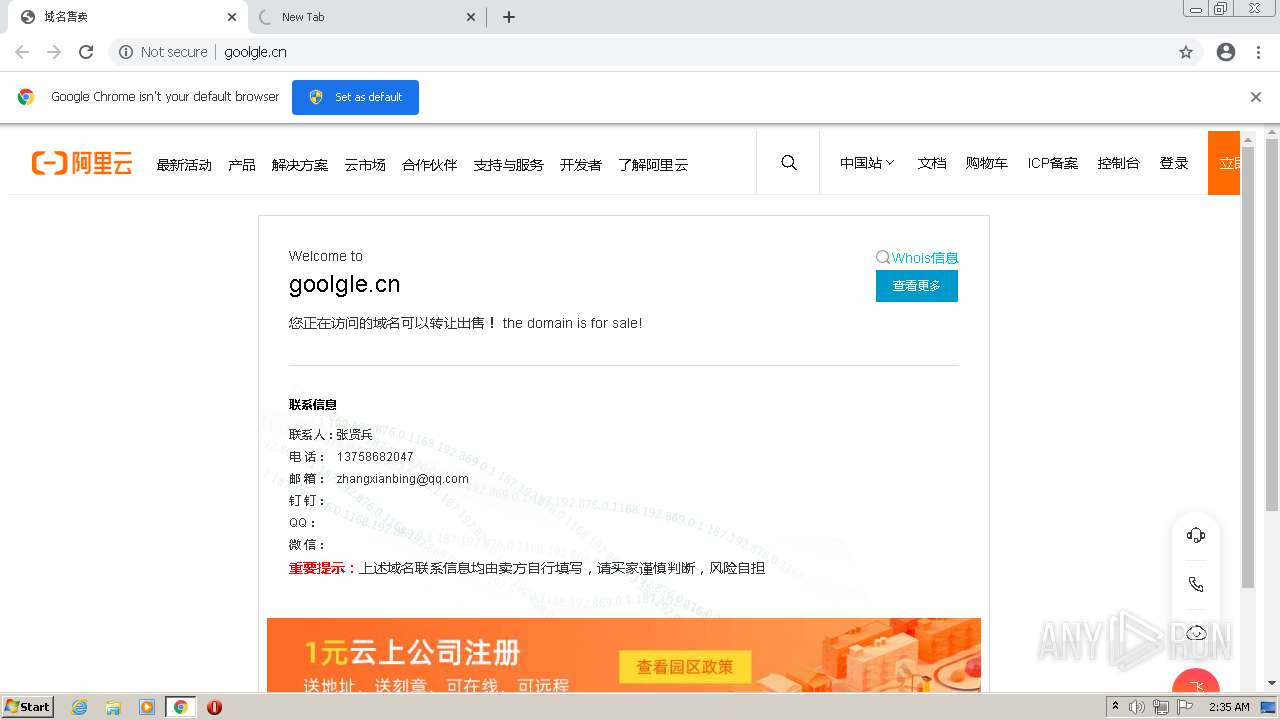Screen dimensions: 1280x720
Task: Click the network tray icon
Action: 1161,707
